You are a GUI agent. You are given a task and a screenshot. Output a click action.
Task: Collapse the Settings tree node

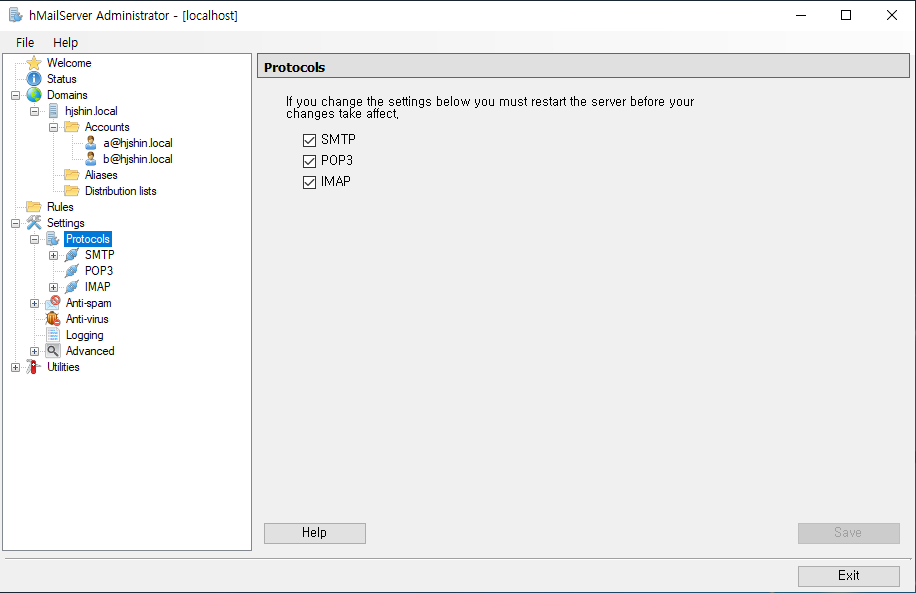(x=16, y=223)
